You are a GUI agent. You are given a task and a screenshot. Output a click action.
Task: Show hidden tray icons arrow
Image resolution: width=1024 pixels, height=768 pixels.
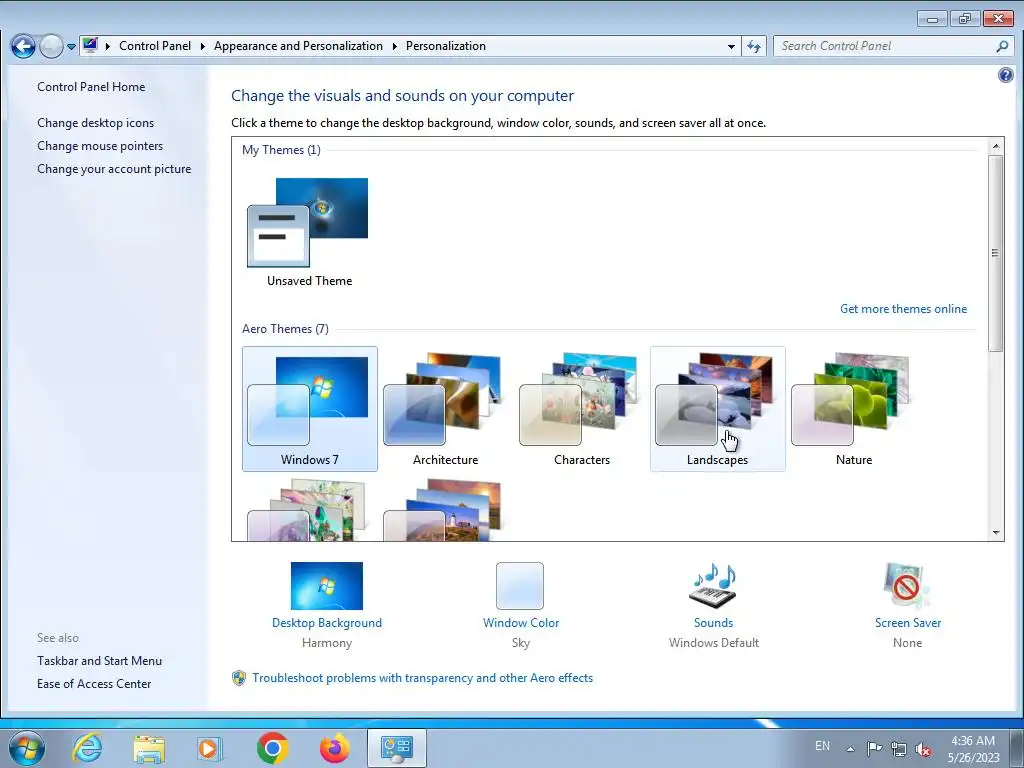(850, 749)
